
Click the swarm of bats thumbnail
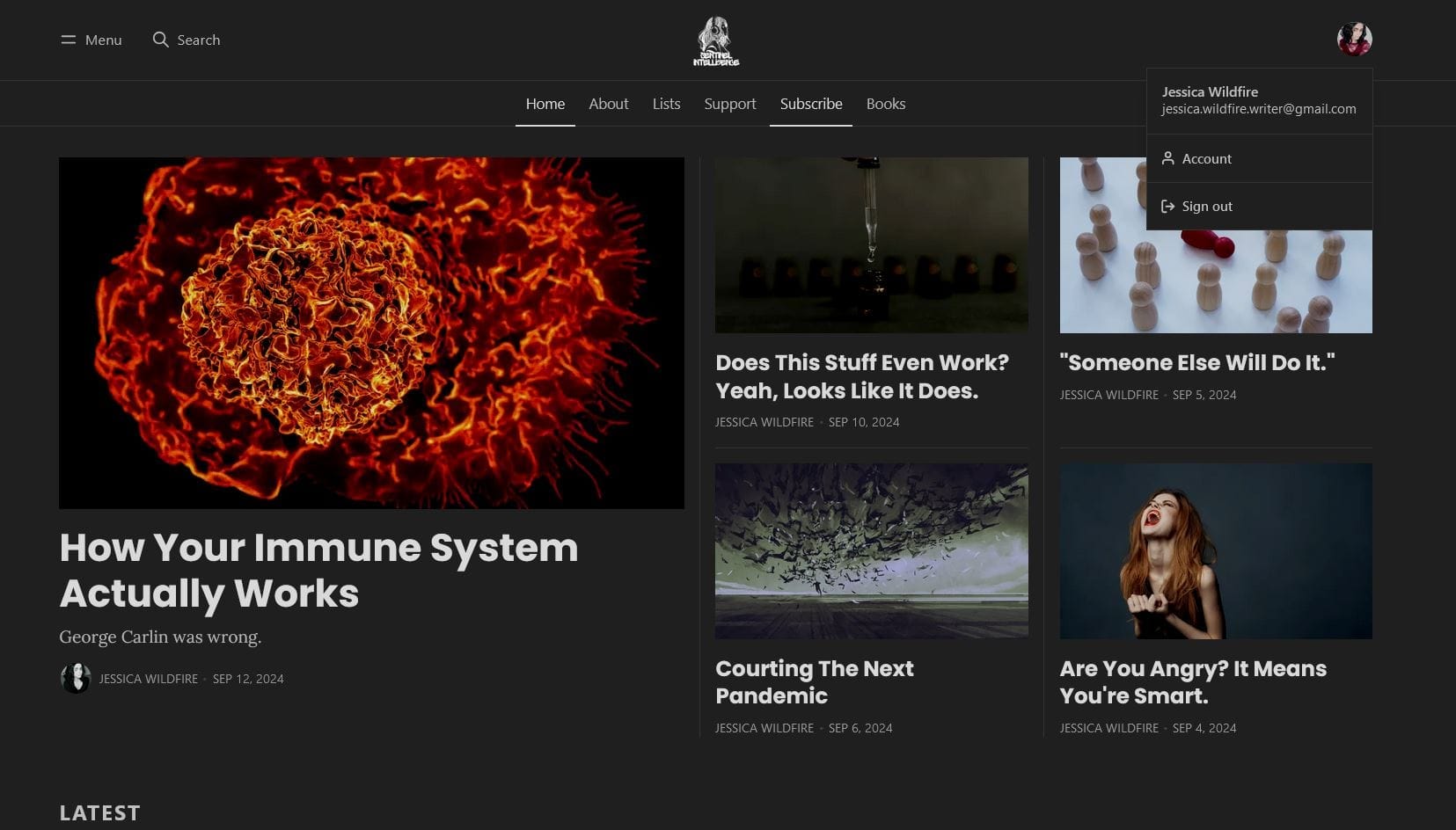[x=871, y=550]
